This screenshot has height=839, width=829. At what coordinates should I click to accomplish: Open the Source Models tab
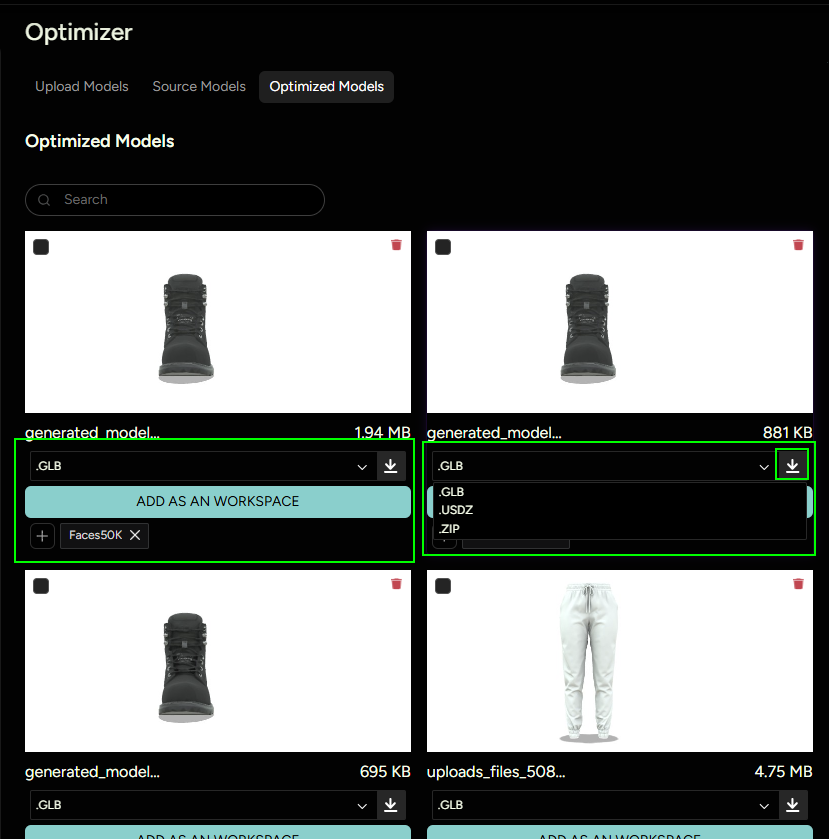(x=199, y=87)
